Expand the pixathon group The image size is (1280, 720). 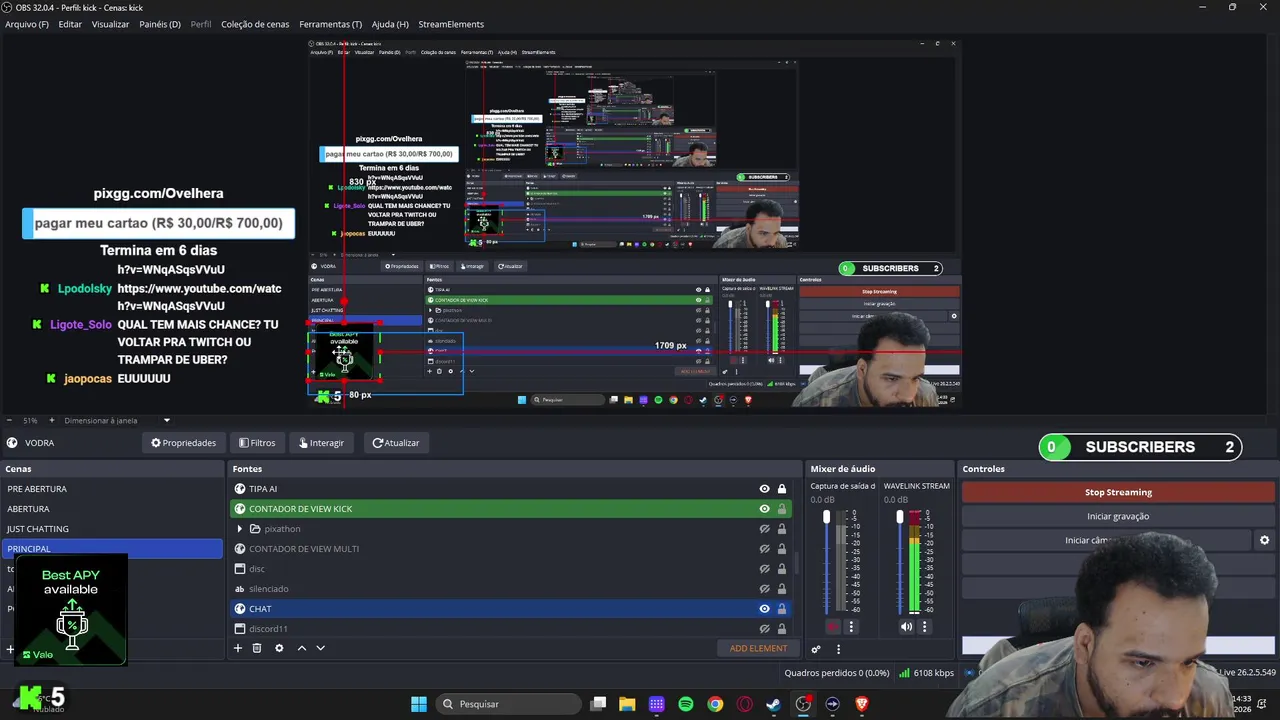tap(239, 529)
